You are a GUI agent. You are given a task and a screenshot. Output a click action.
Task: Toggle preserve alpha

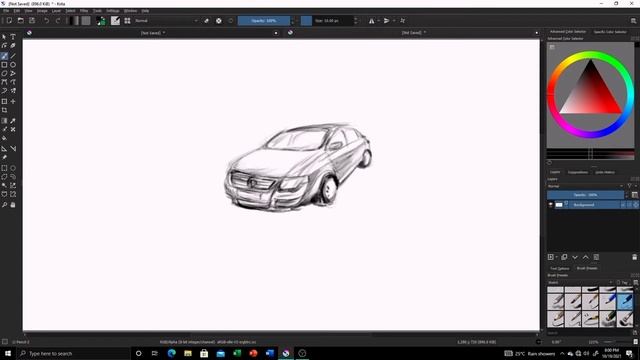point(219,21)
